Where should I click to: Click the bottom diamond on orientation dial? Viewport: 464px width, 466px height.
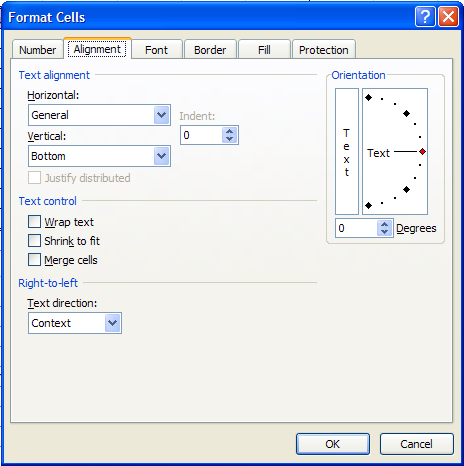coord(368,205)
